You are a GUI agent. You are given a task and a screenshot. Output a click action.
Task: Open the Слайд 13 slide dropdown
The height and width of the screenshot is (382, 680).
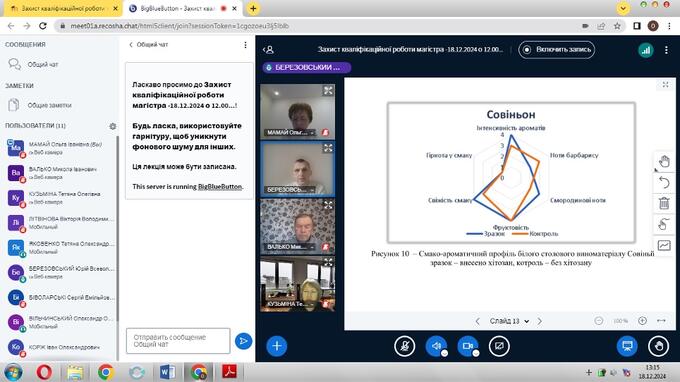tap(509, 321)
